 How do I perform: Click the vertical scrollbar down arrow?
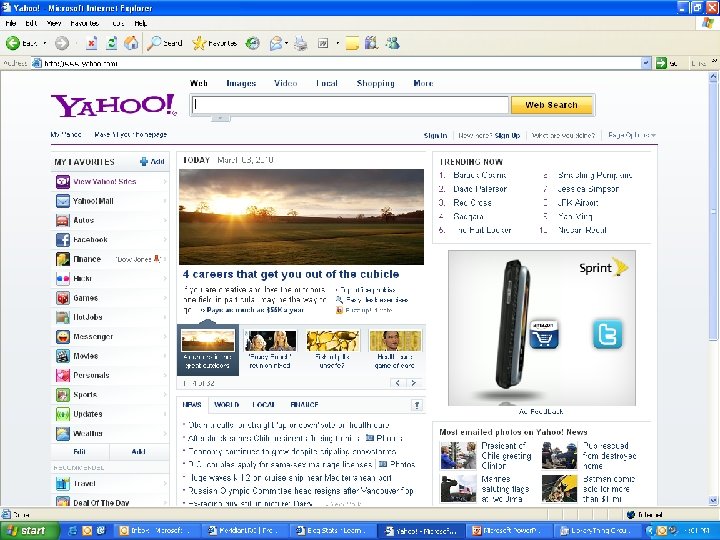713,501
